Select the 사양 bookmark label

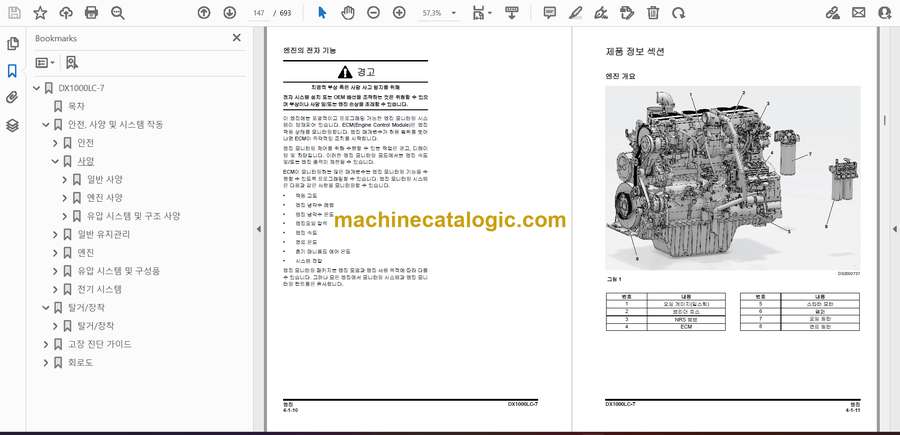point(86,161)
